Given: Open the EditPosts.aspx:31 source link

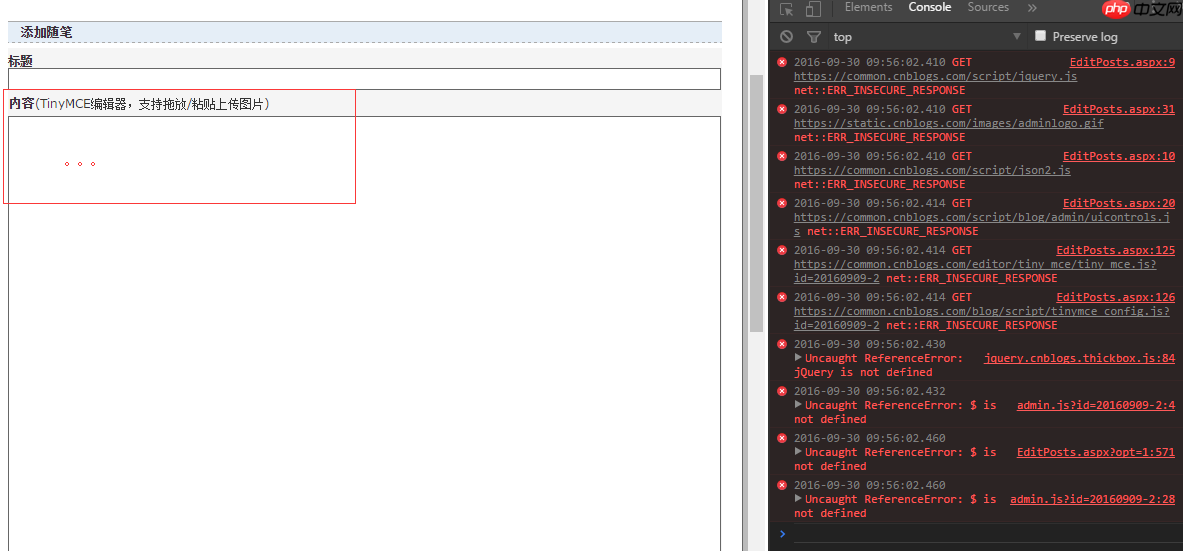Looking at the screenshot, I should pyautogui.click(x=1119, y=109).
